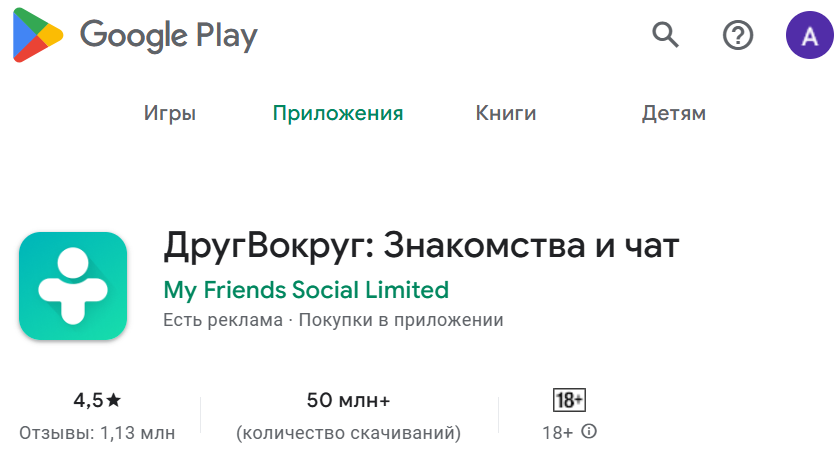Click the ДругВокруг: Знакомства и чат title
Image resolution: width=836 pixels, height=451 pixels.
tap(421, 246)
